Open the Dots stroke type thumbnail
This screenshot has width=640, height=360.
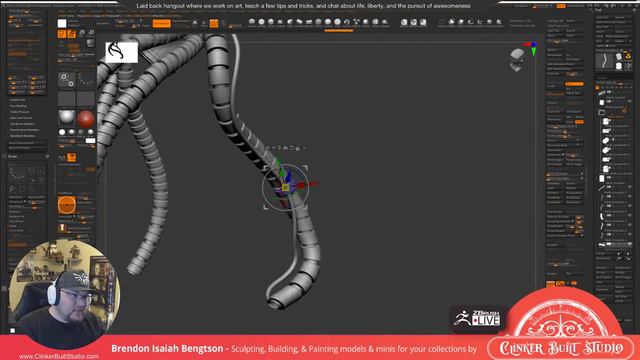pyautogui.click(x=67, y=80)
